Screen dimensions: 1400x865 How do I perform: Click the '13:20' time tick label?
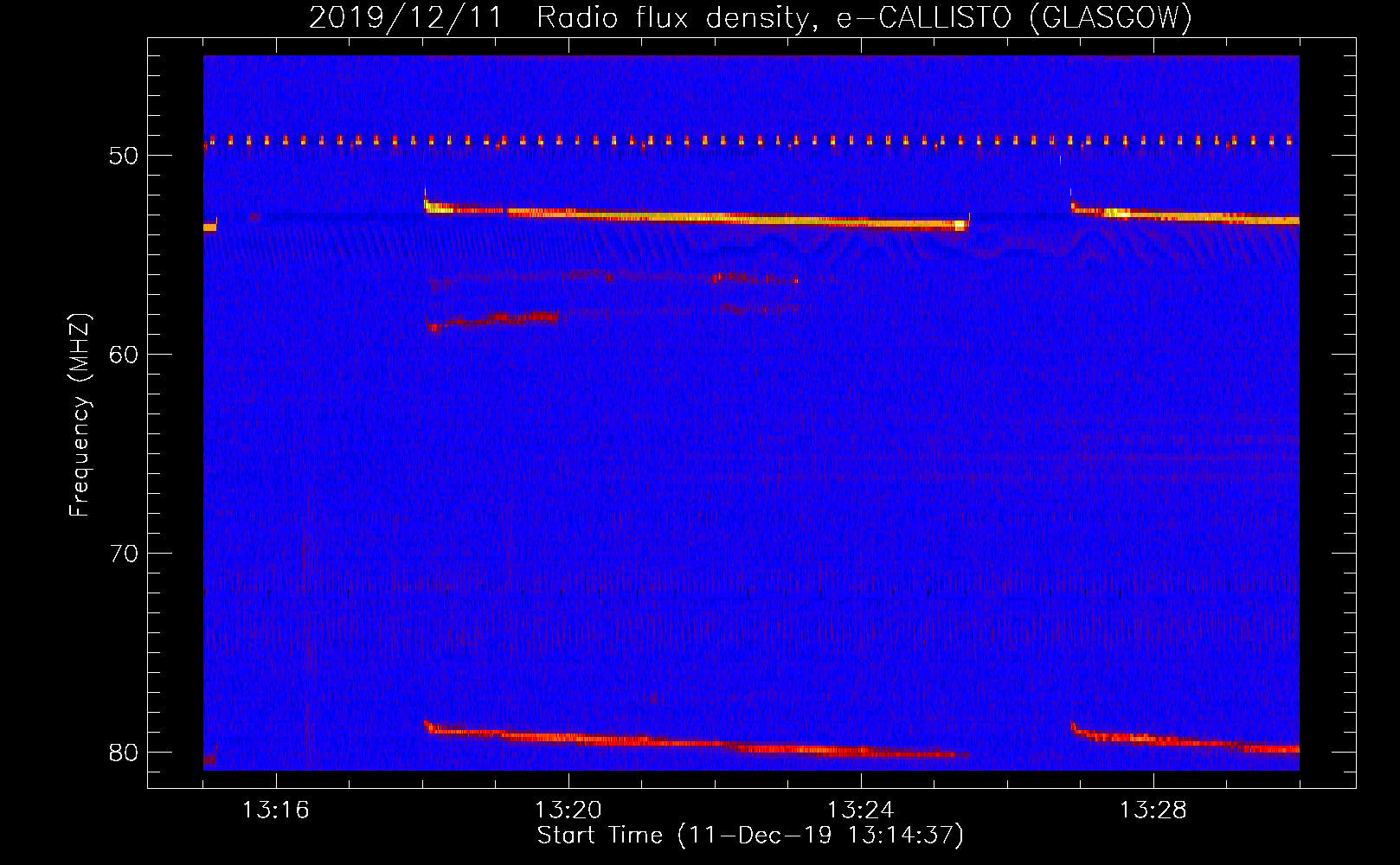568,811
